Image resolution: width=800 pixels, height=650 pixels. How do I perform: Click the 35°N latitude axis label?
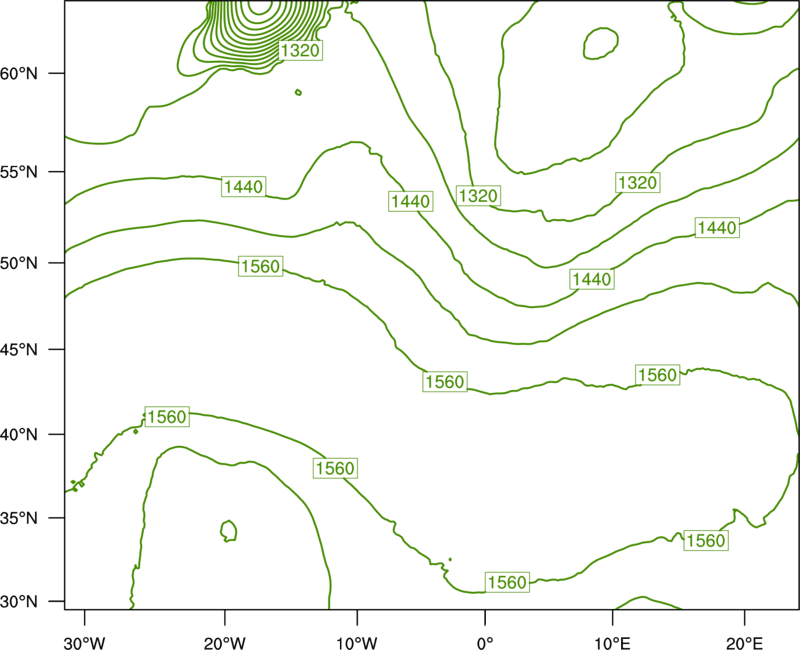(x=19, y=518)
